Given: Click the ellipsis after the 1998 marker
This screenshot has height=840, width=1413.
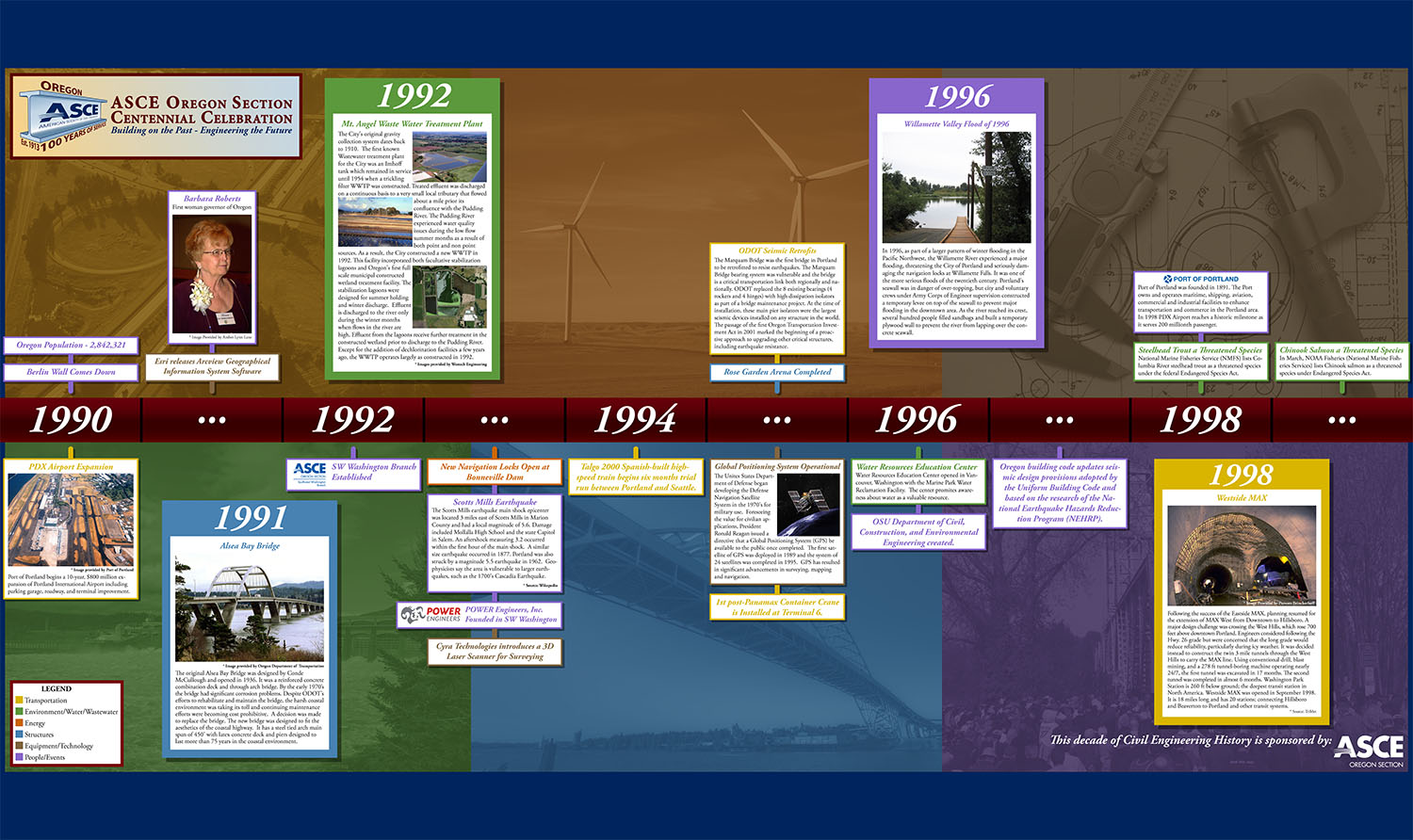Looking at the screenshot, I should (1342, 420).
